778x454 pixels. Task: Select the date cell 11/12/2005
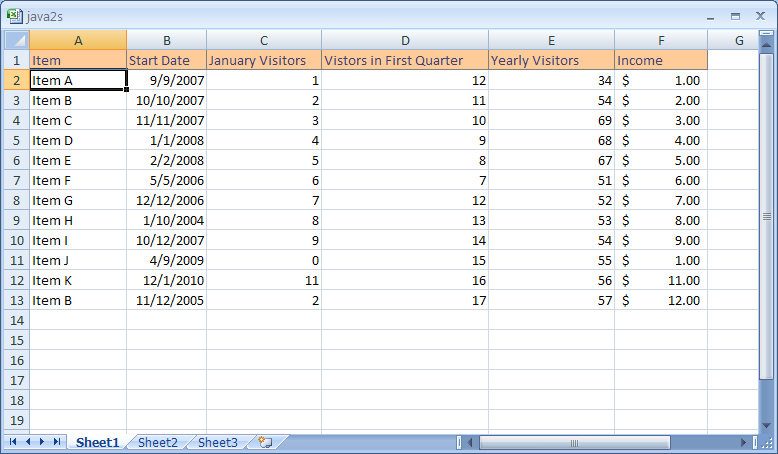[167, 300]
